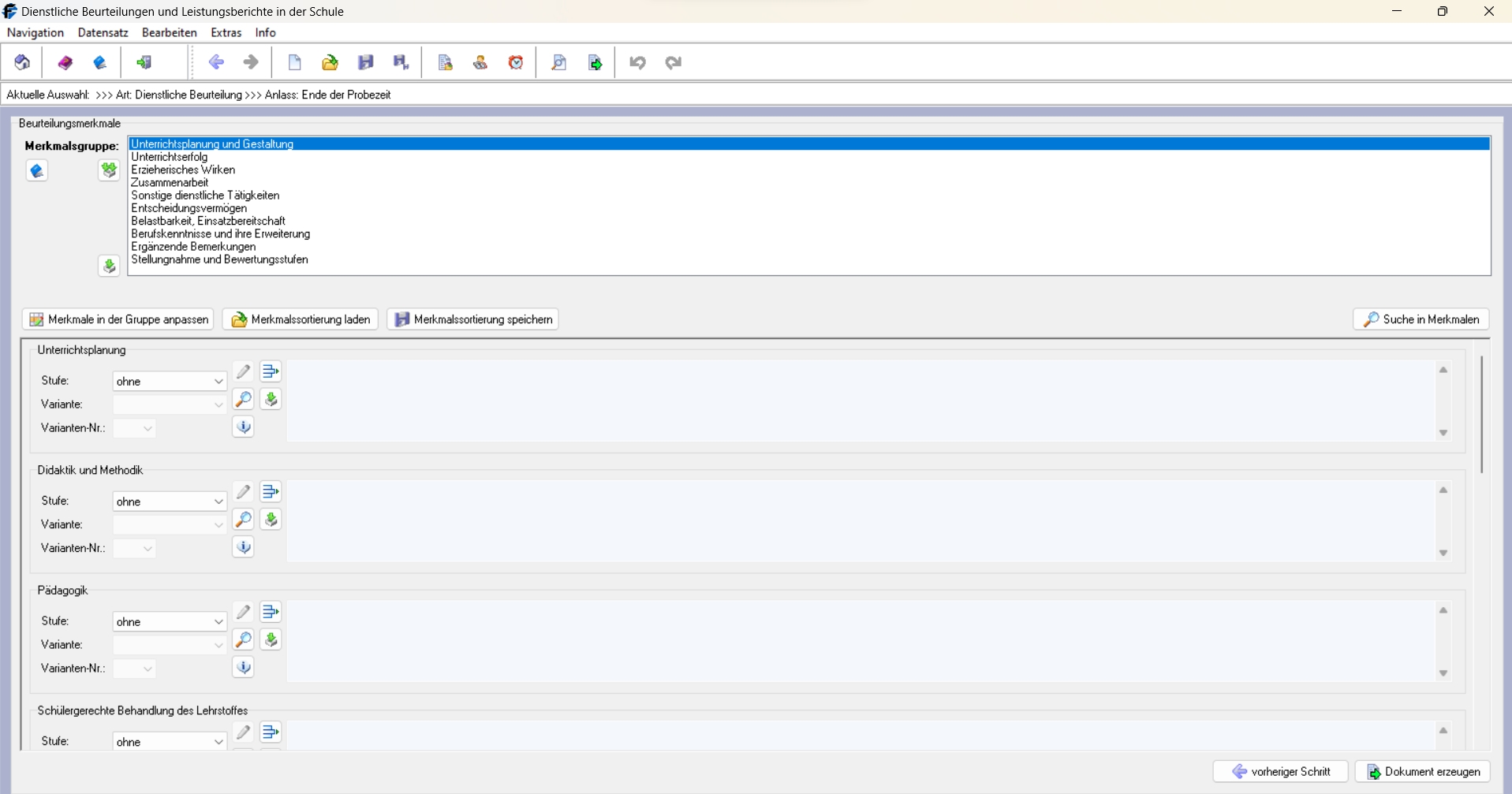Go back with the blue left arrow
Viewport: 1512px width, 794px height.
point(216,62)
